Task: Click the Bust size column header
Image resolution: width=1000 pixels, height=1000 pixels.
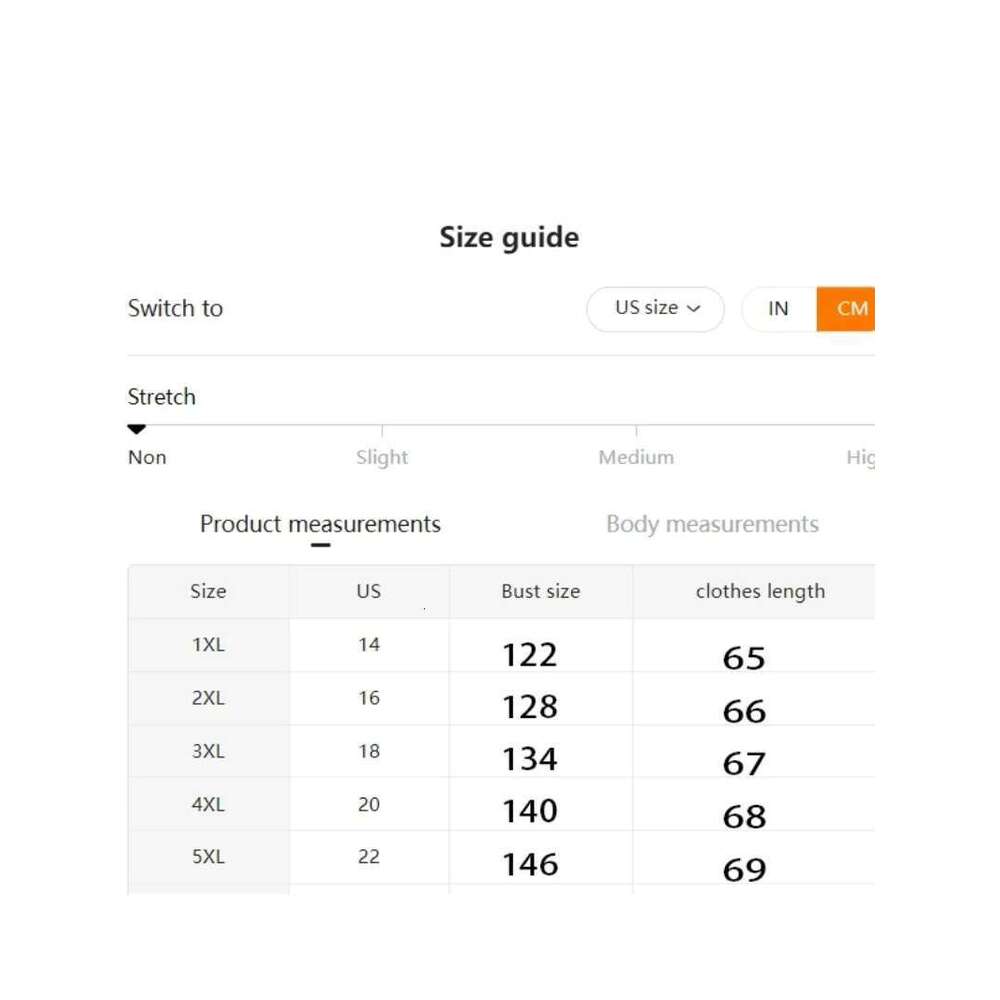Action: [541, 591]
